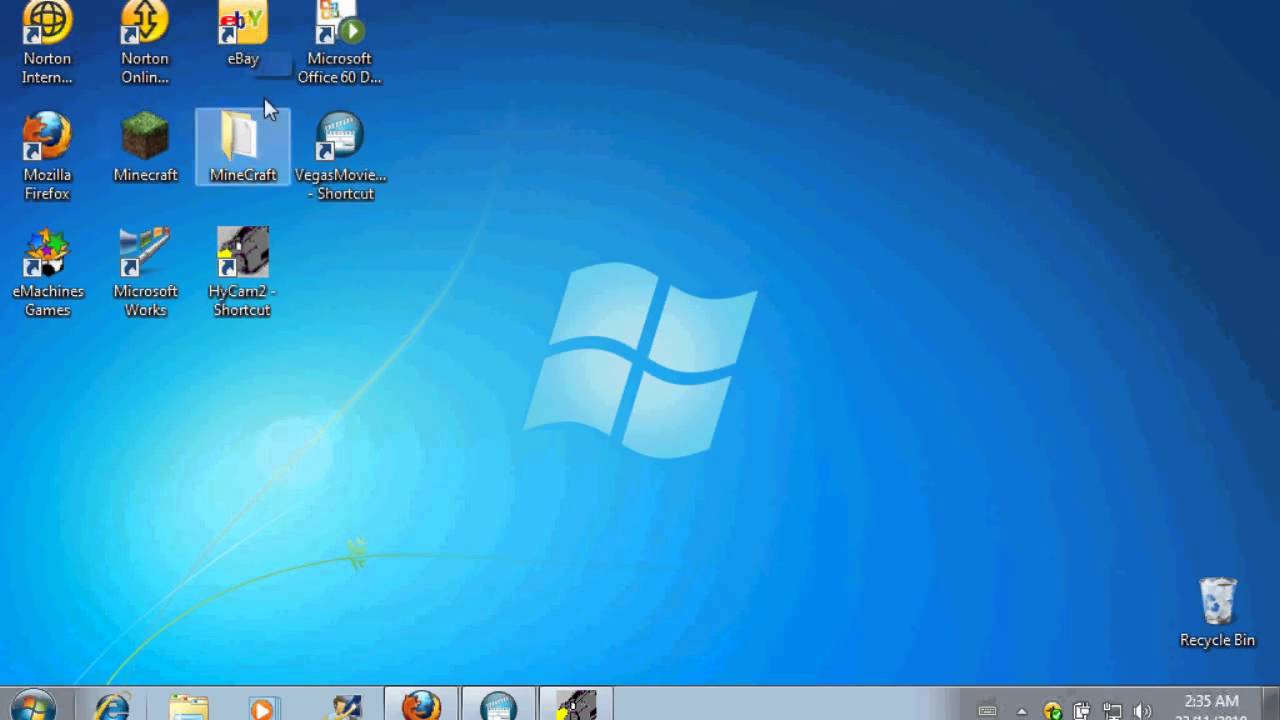Open the Windows Start menu orb
This screenshot has width=1280, height=720.
pos(34,705)
